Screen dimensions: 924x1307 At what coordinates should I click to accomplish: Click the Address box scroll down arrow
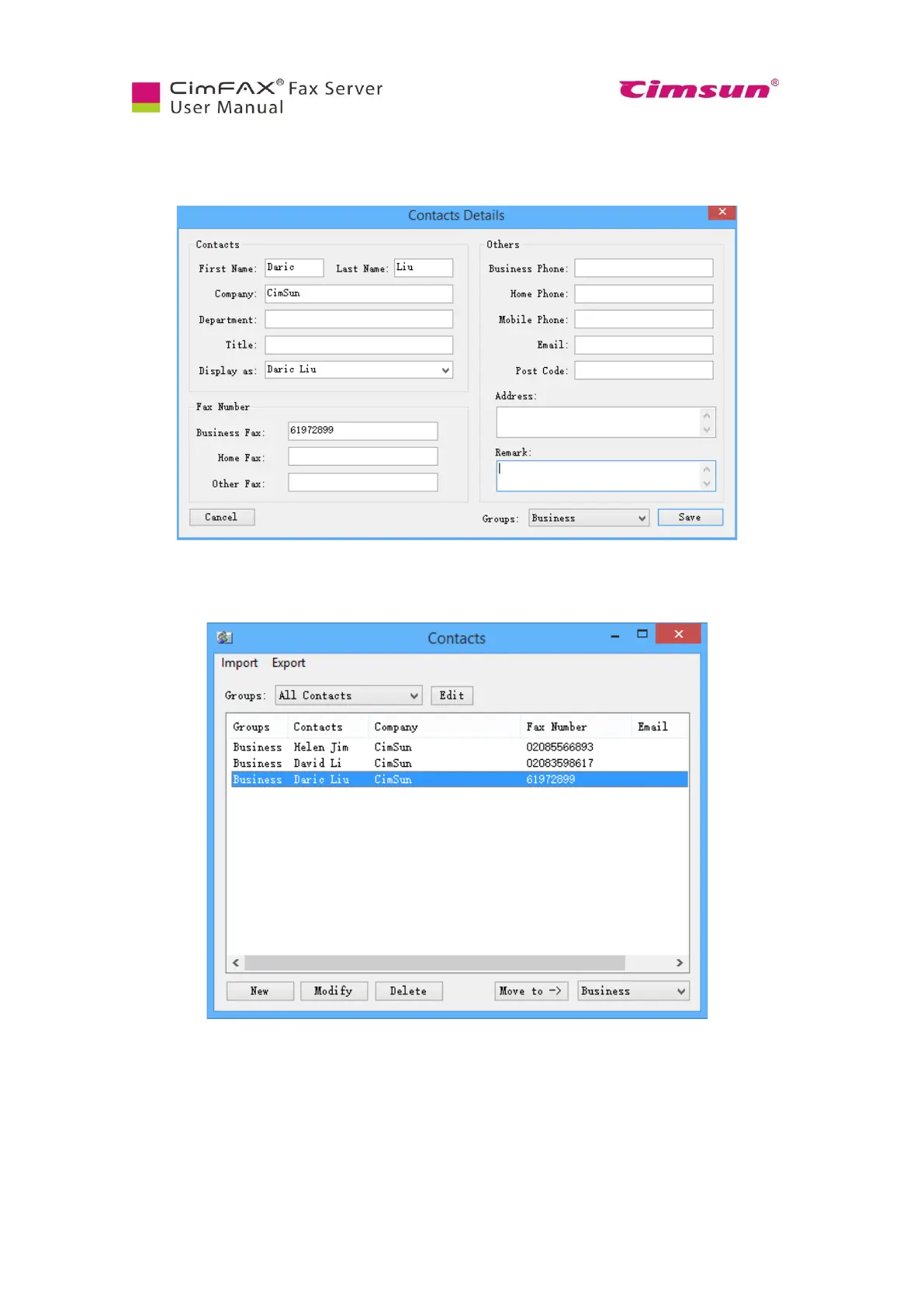[x=707, y=430]
